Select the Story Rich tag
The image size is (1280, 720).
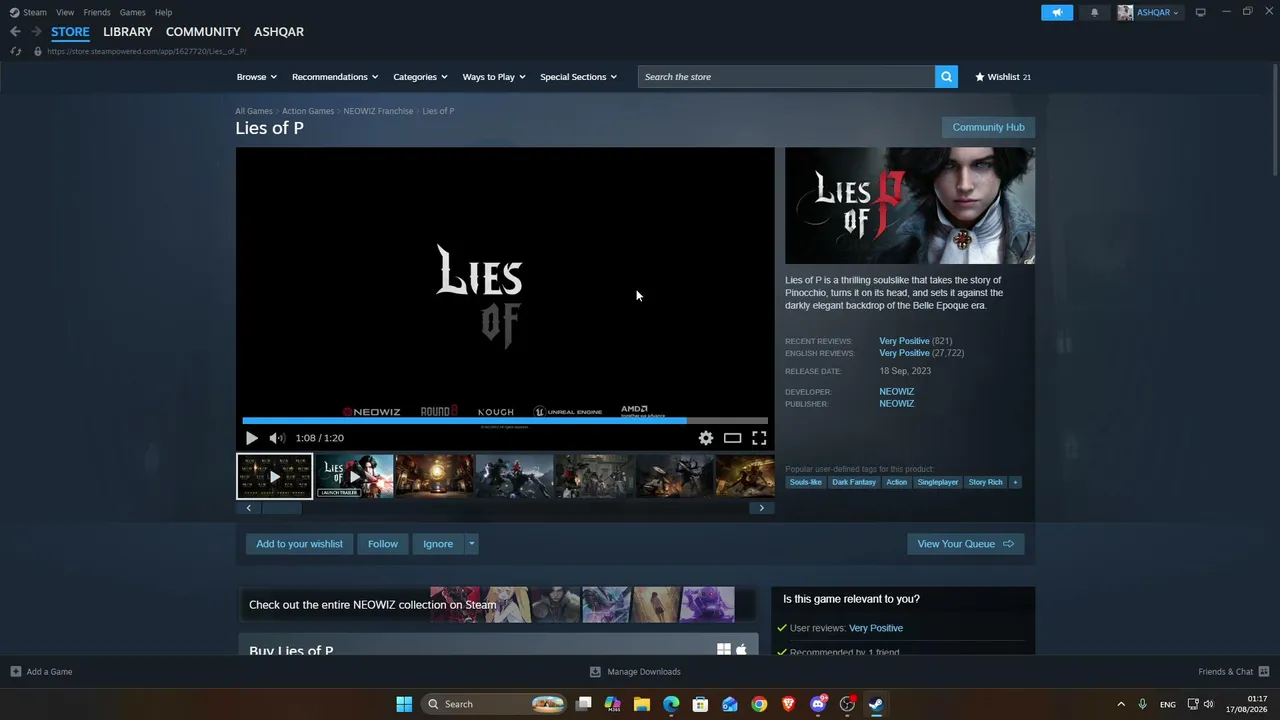click(x=985, y=482)
